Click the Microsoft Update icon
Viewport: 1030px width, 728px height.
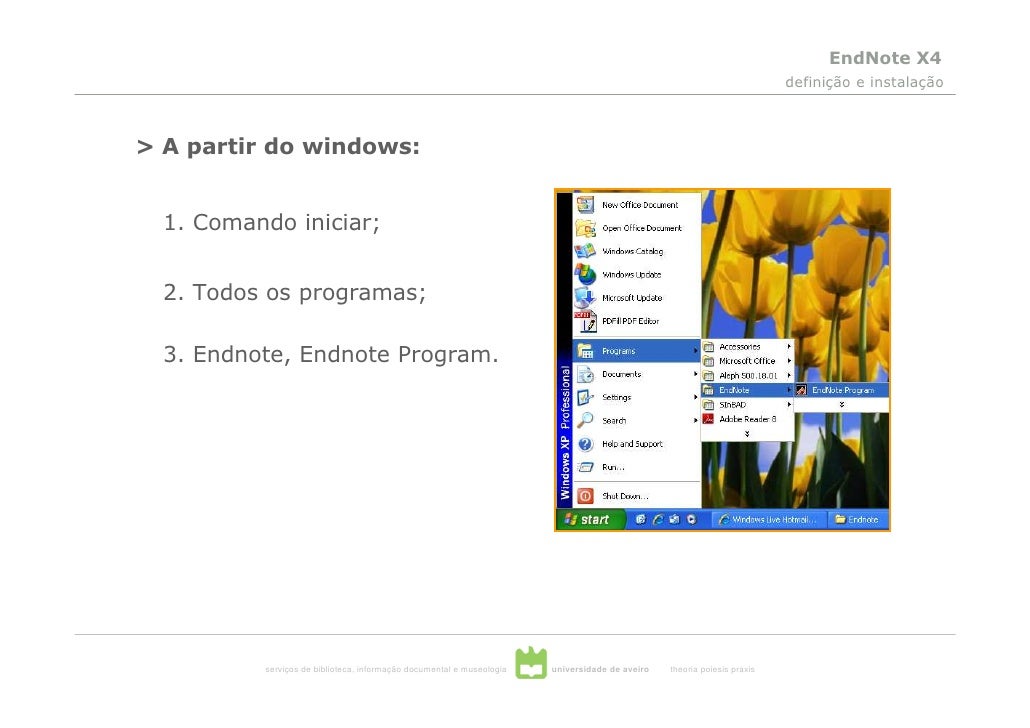(x=585, y=298)
